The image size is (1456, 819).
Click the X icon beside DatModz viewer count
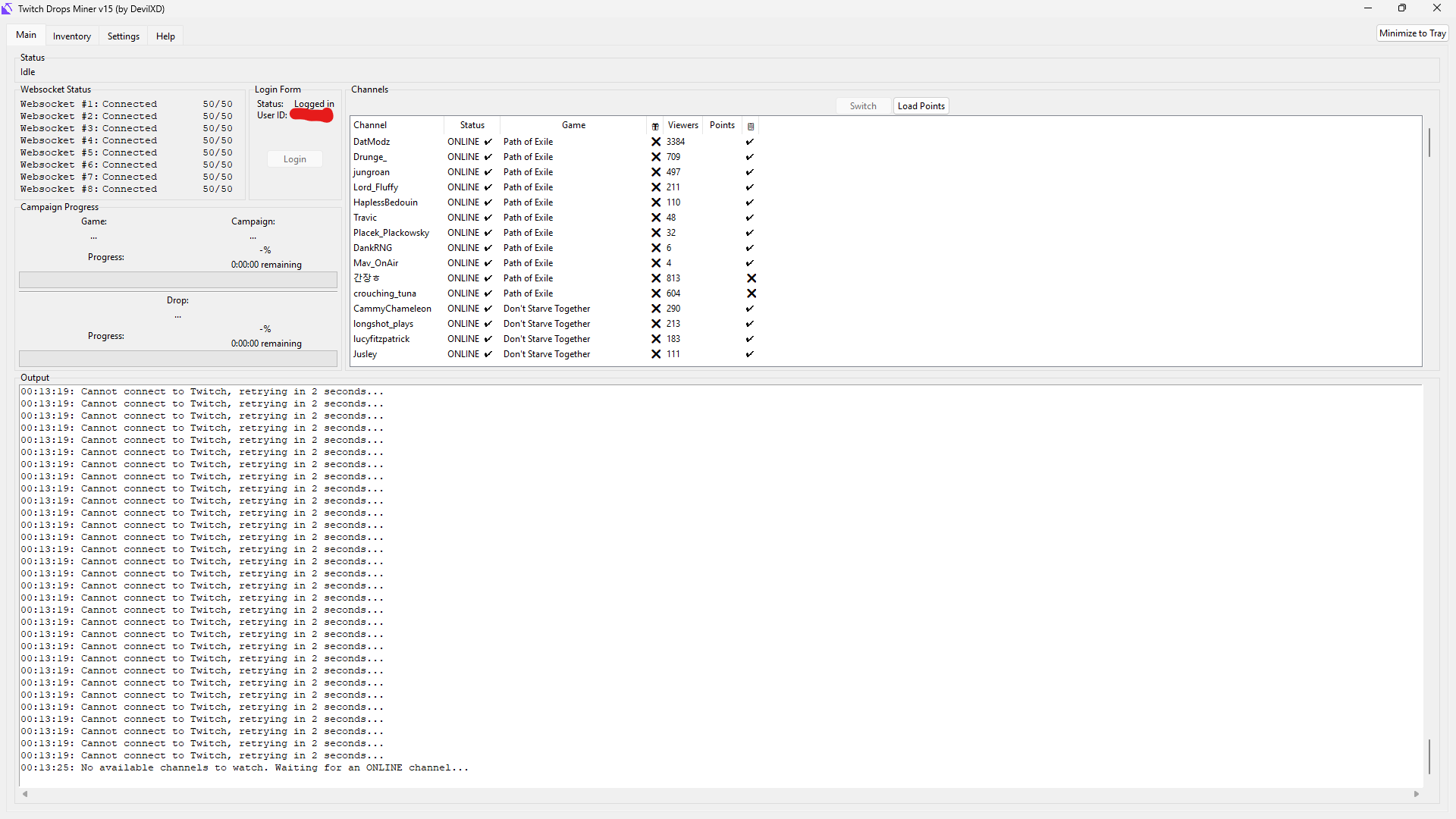(x=655, y=142)
